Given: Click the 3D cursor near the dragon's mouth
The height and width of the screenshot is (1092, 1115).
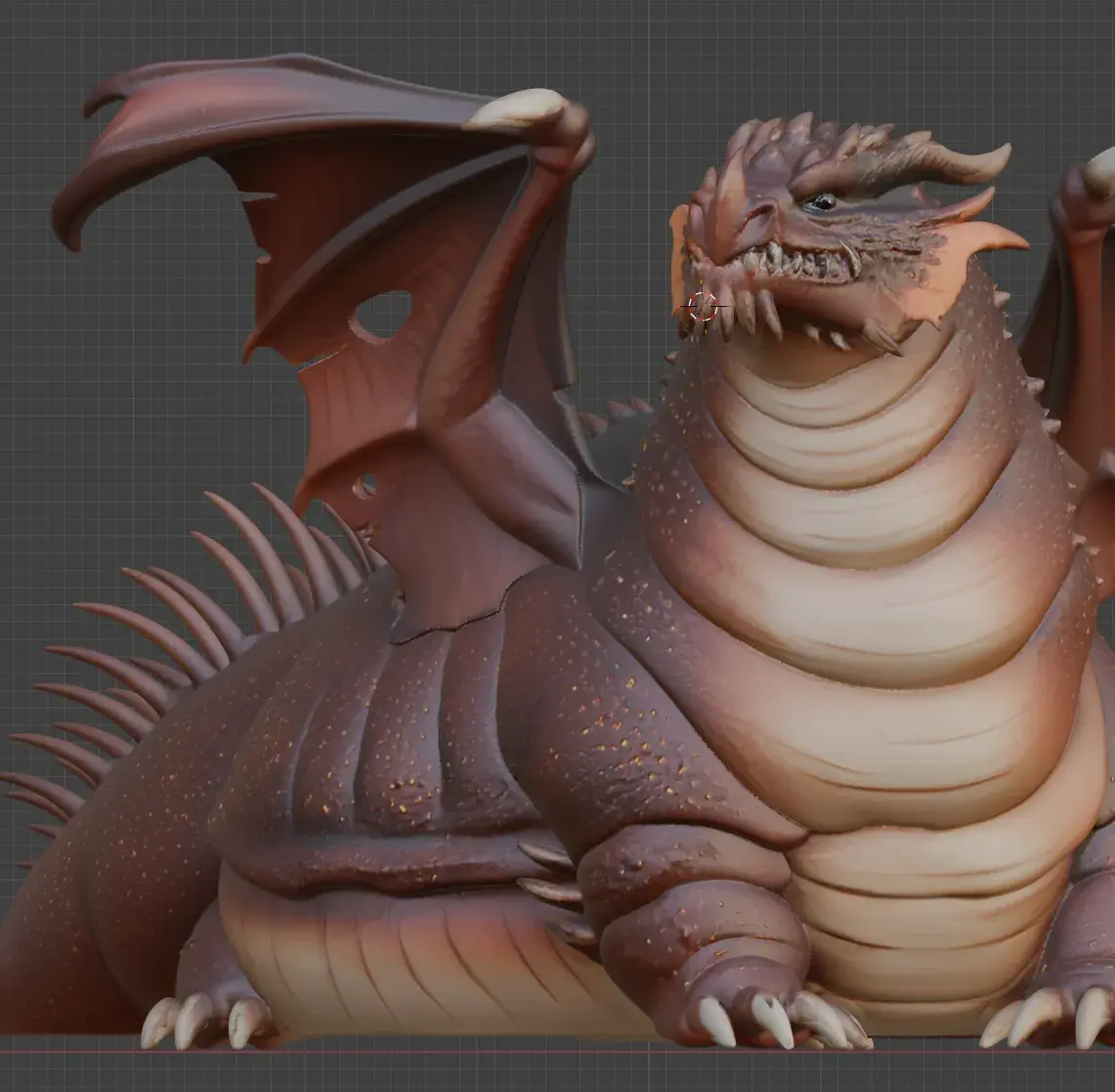Looking at the screenshot, I should point(703,307).
